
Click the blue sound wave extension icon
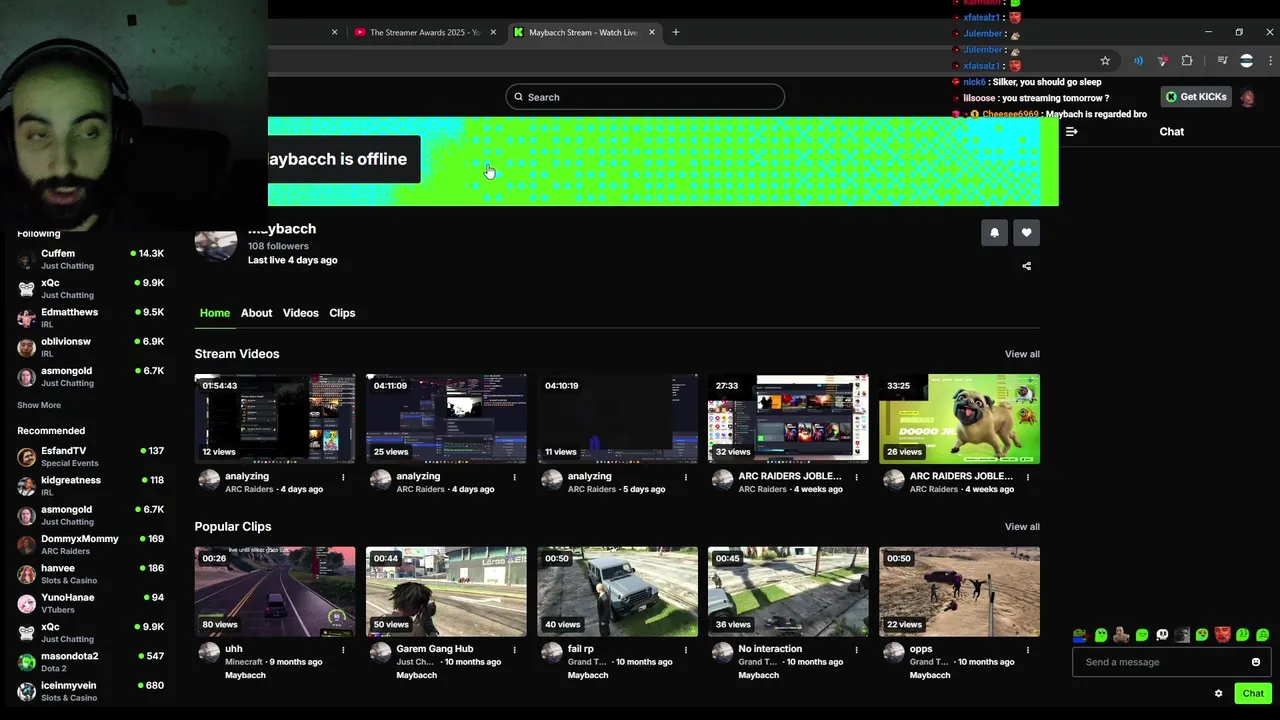point(1138,61)
